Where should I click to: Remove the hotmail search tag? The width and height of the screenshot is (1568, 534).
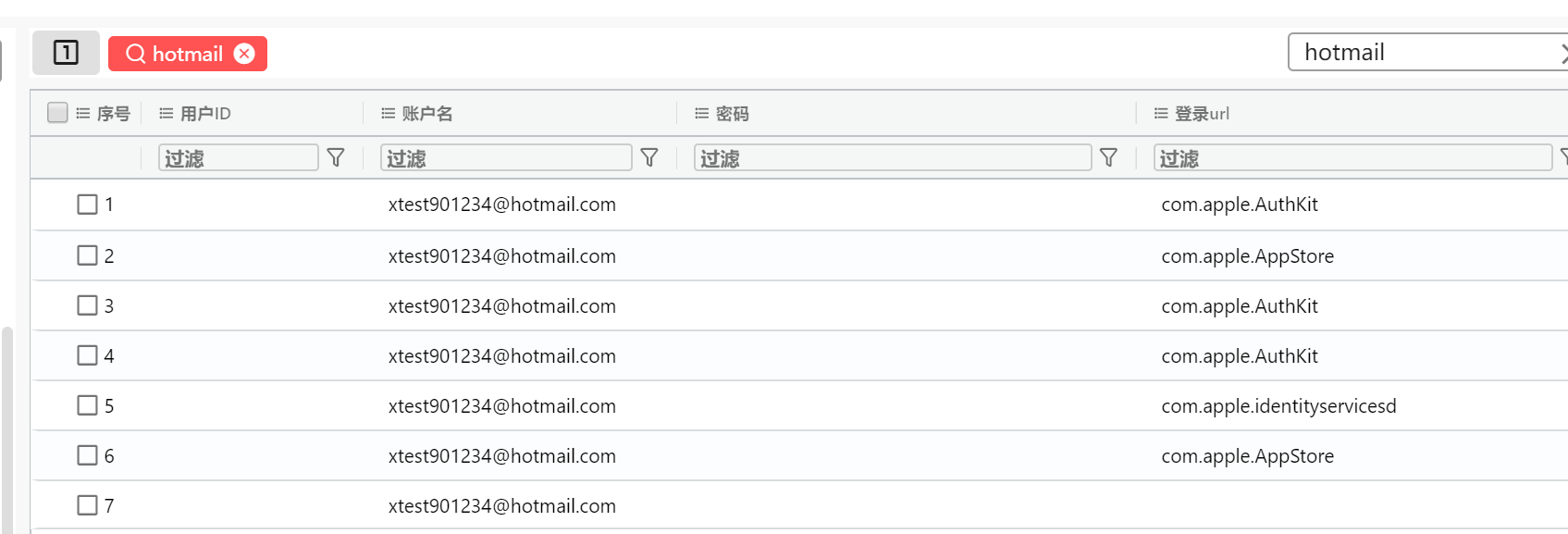(244, 54)
